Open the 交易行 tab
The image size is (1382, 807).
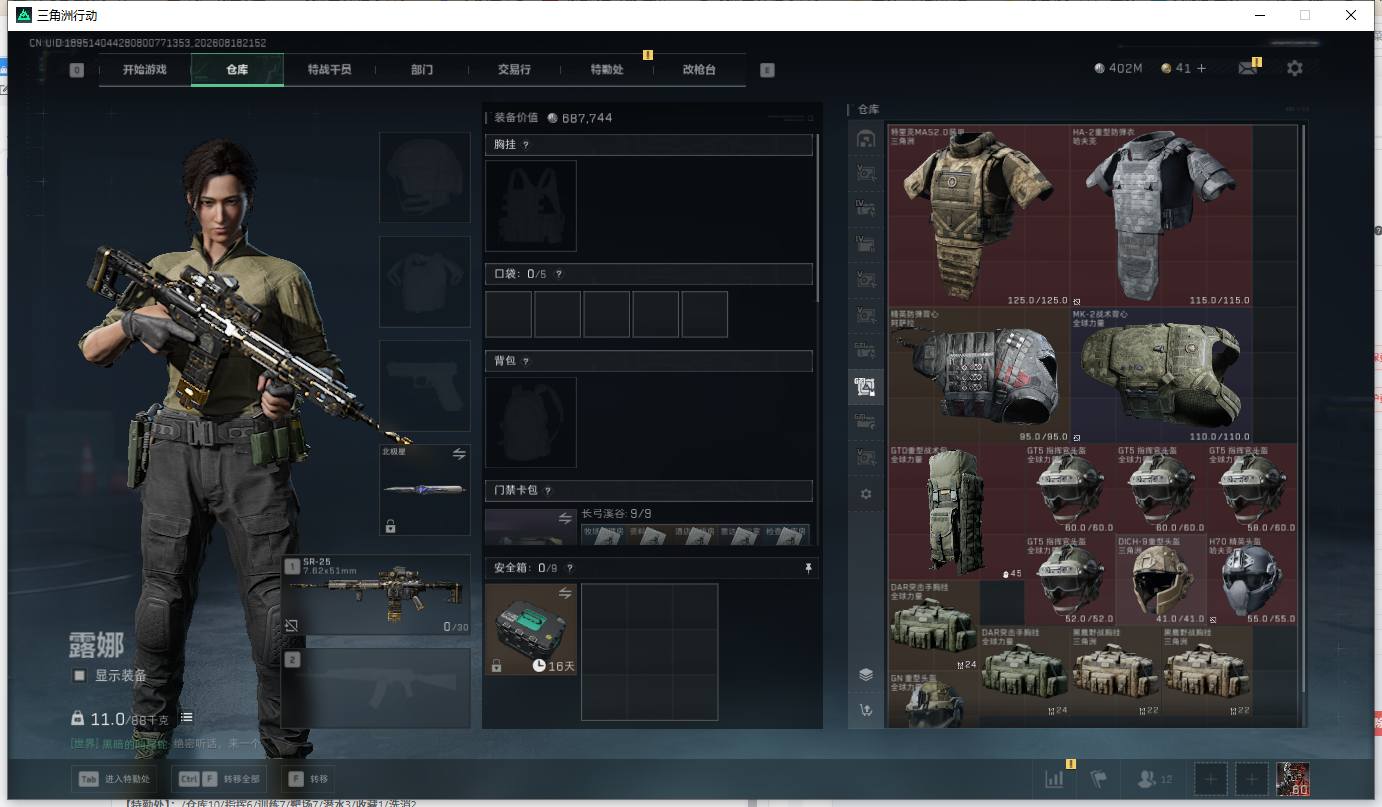(514, 70)
